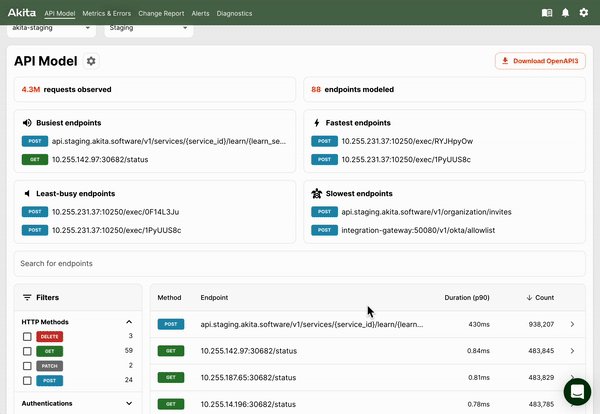Click sort arrow next to Count
Viewport: 600px width, 414px height.
(x=529, y=297)
